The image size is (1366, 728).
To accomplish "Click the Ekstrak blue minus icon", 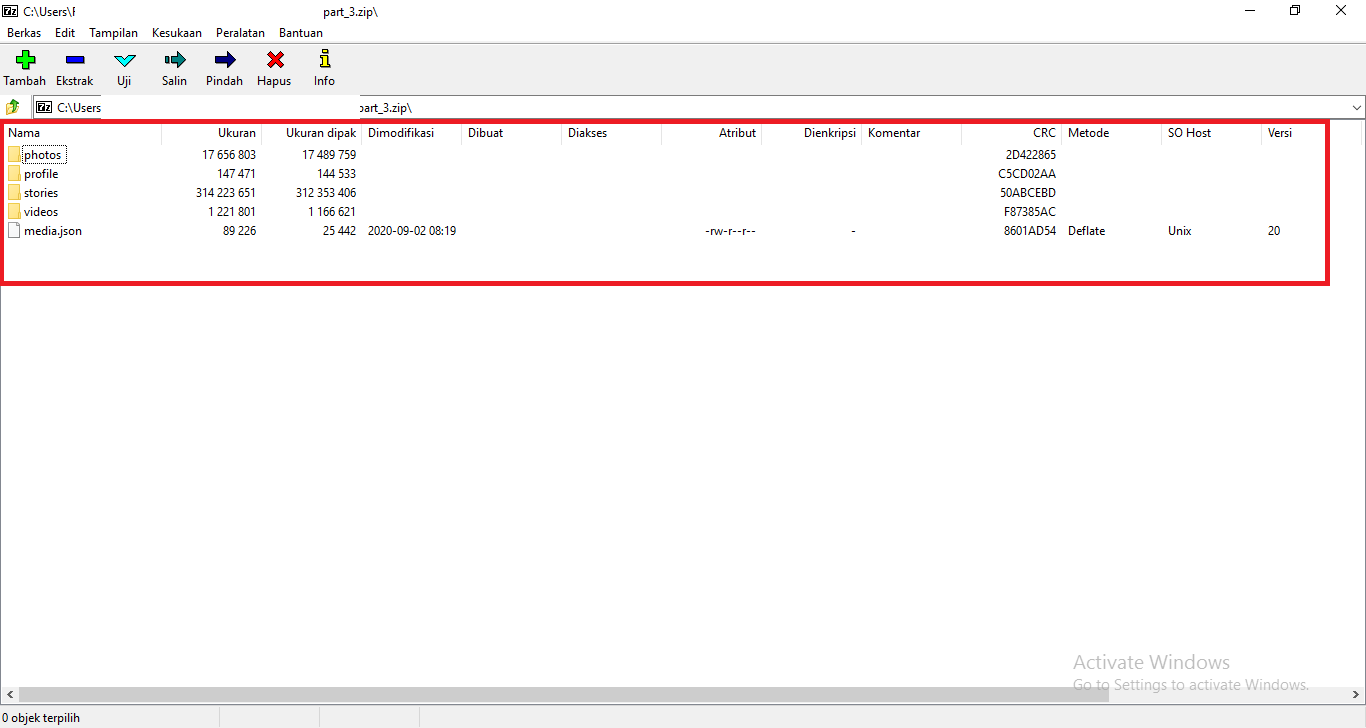I will (x=75, y=60).
